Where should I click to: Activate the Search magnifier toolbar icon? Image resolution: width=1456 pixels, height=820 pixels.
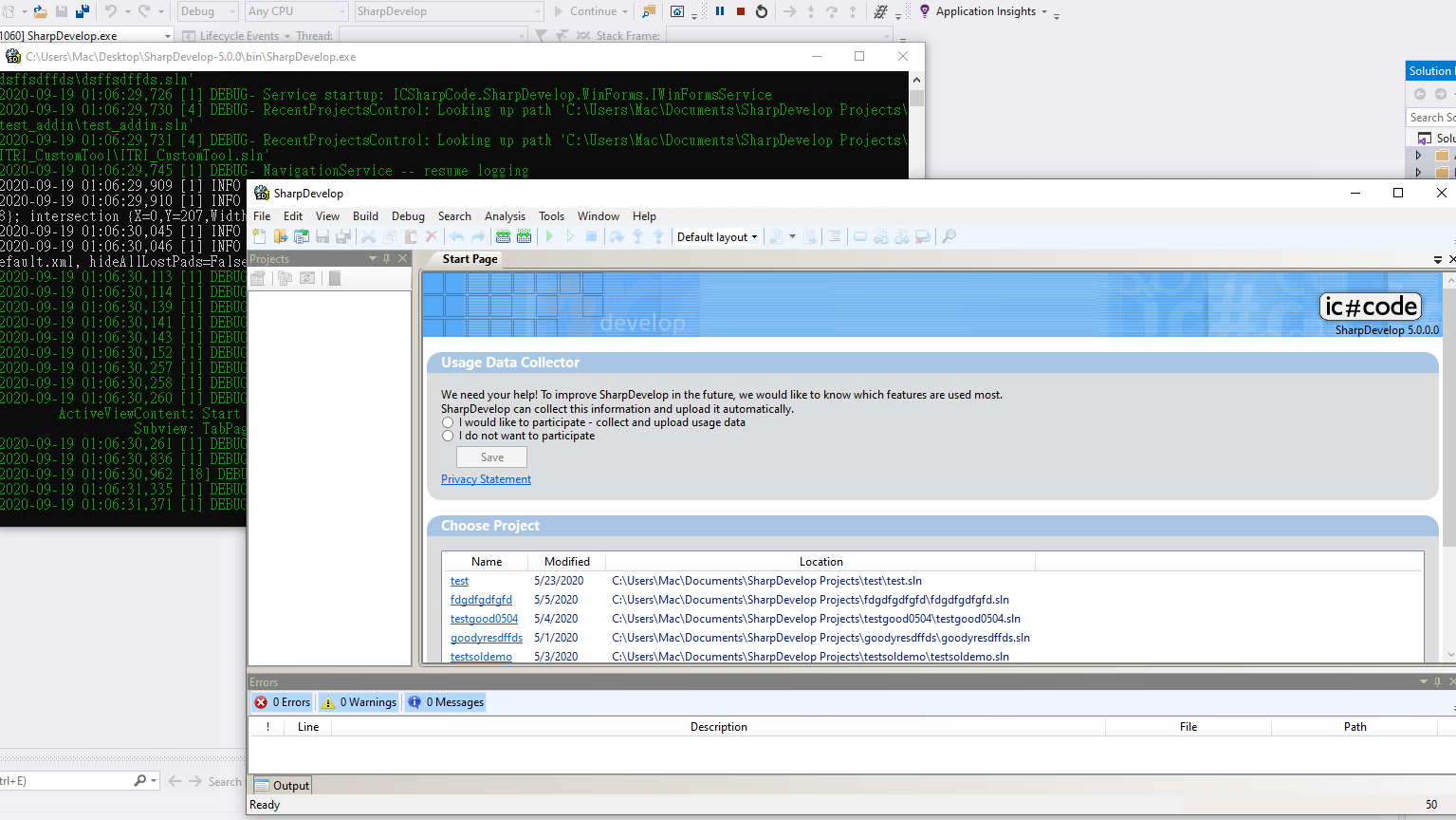point(948,236)
